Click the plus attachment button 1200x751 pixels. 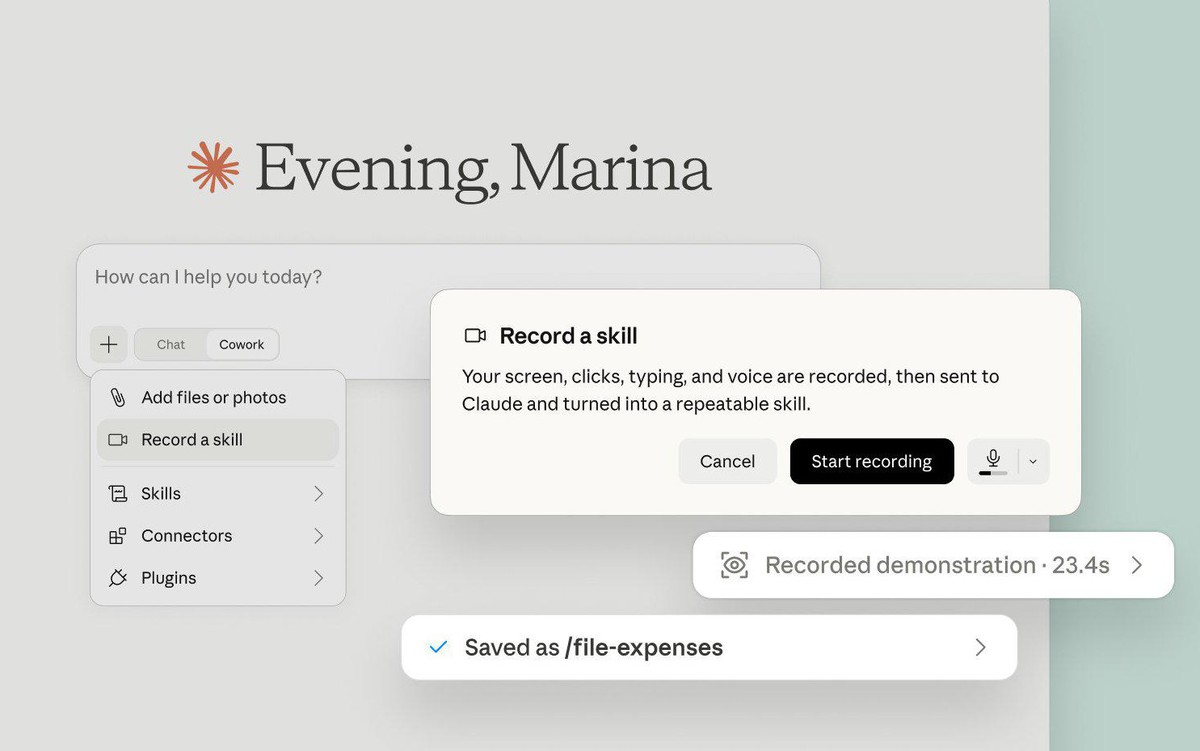pos(109,345)
